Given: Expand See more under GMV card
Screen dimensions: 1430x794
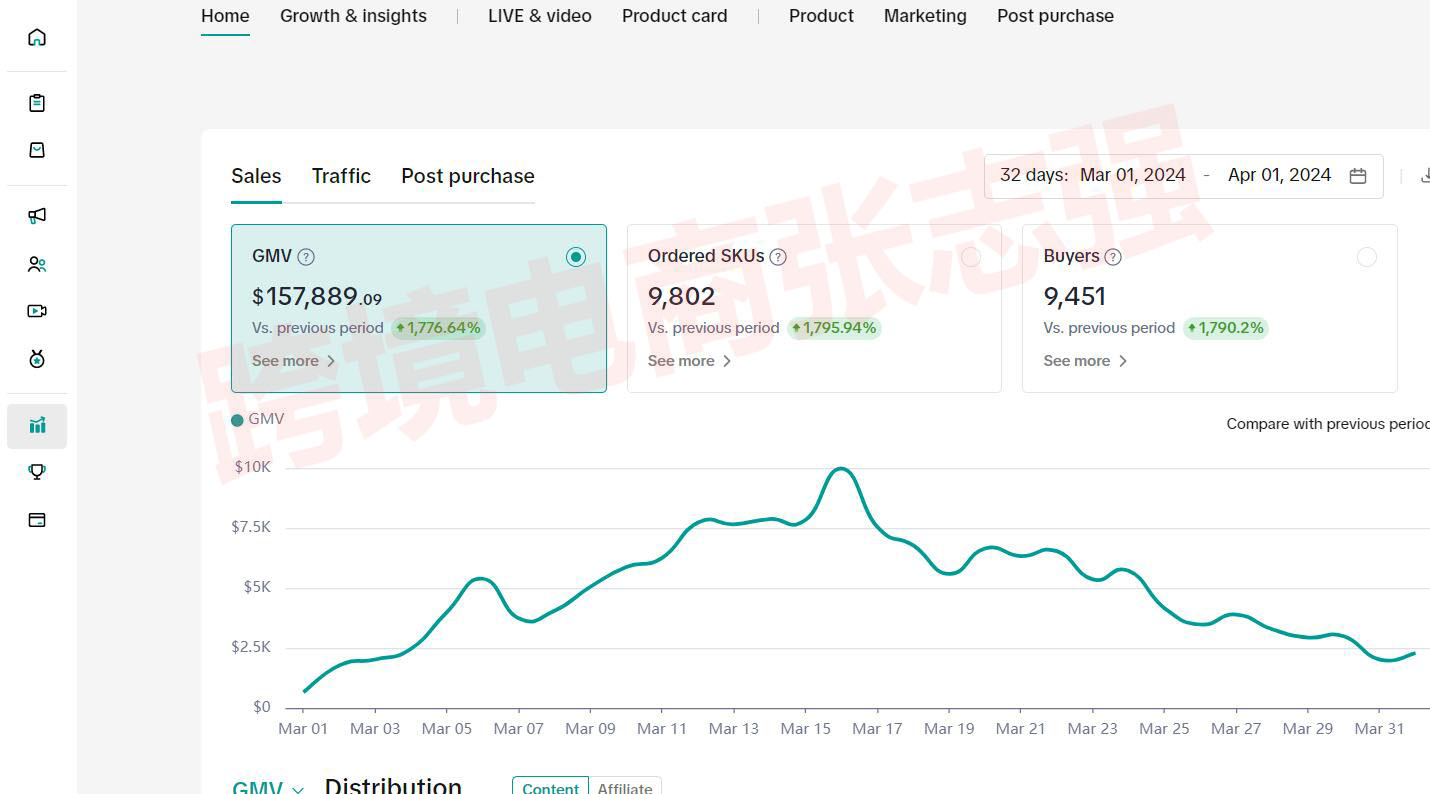Looking at the screenshot, I should [294, 361].
